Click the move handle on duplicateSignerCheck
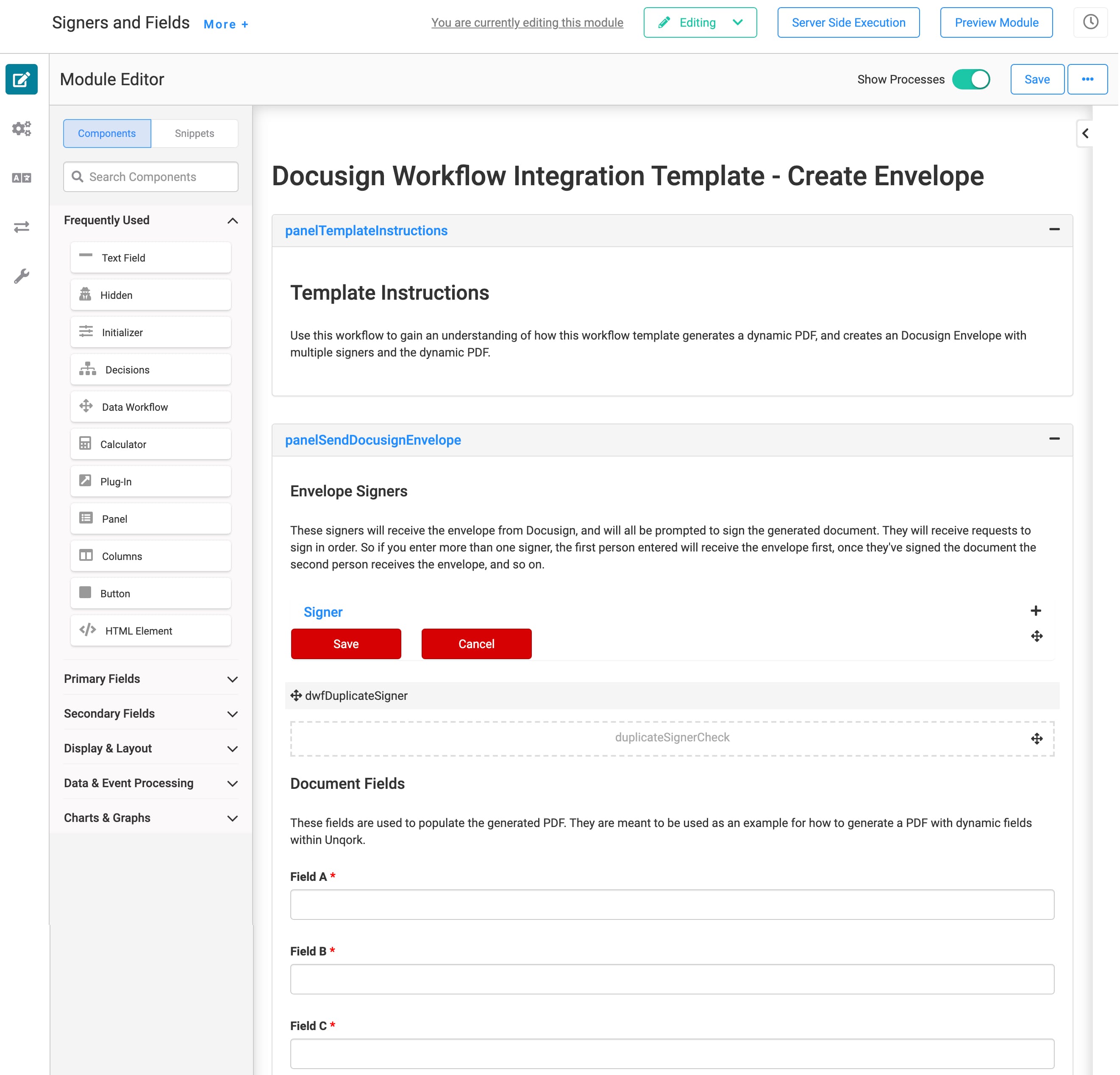 pos(1037,739)
